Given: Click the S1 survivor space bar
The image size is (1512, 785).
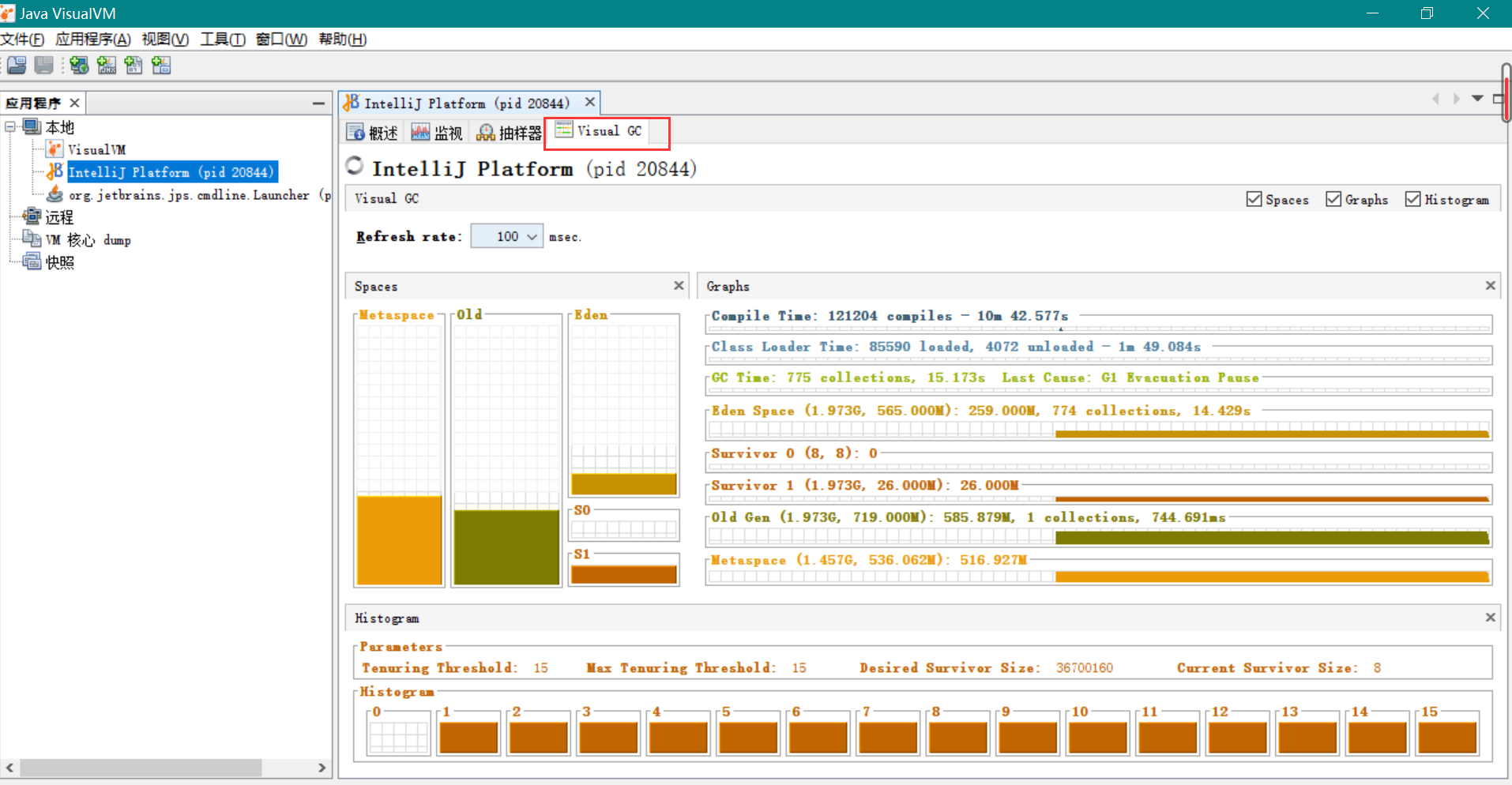Looking at the screenshot, I should (623, 574).
